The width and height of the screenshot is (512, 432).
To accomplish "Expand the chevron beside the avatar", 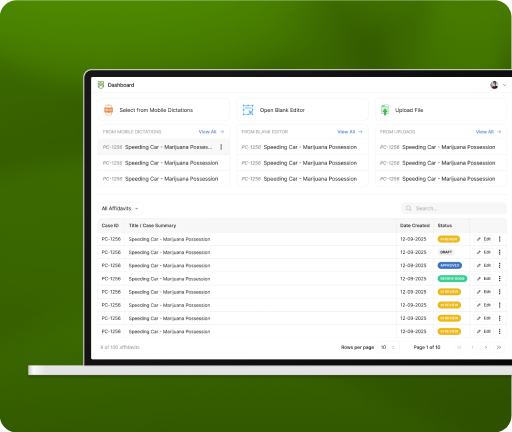I will (505, 85).
